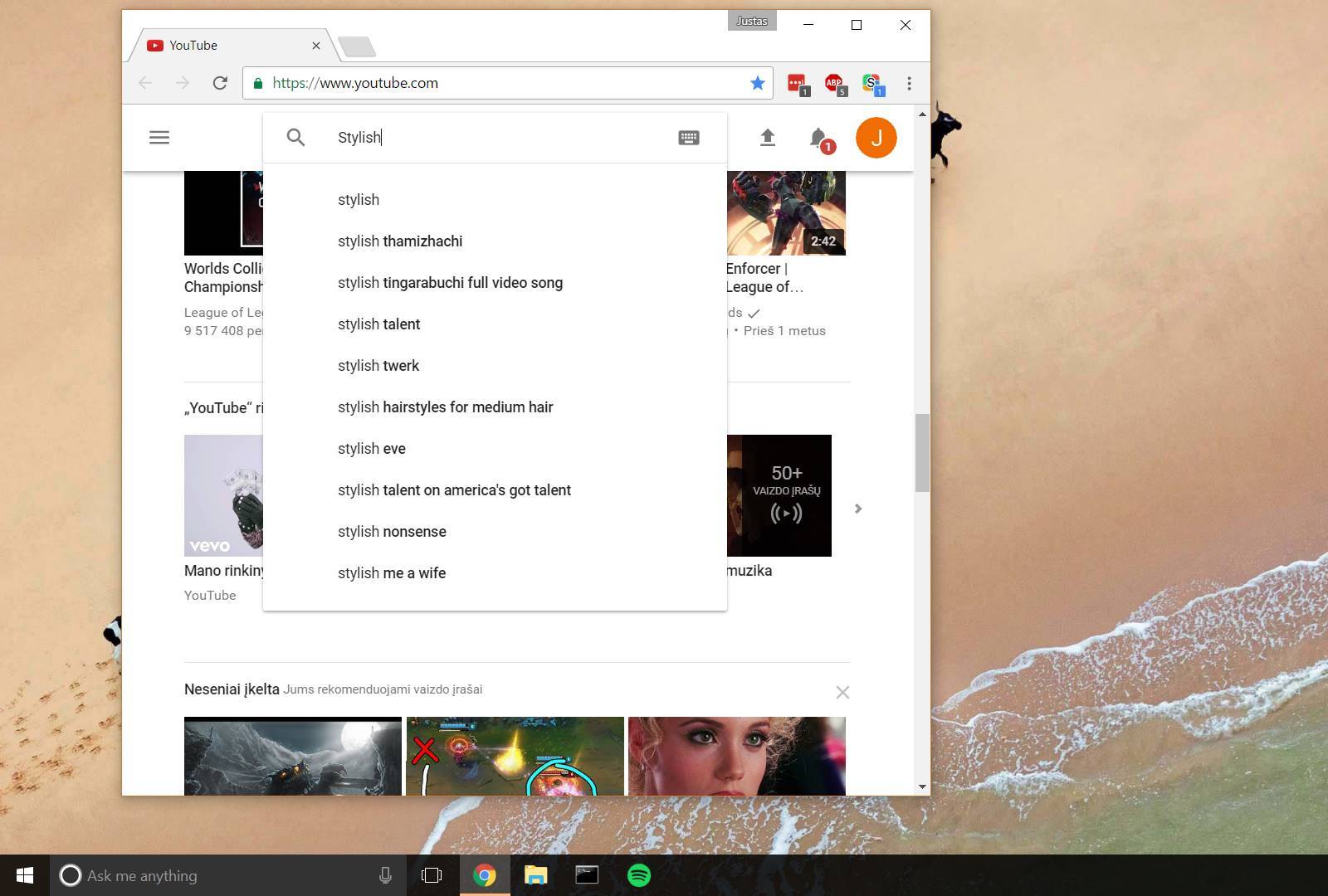The height and width of the screenshot is (896, 1328).
Task: Open the command prompt taskbar icon
Action: [x=587, y=875]
